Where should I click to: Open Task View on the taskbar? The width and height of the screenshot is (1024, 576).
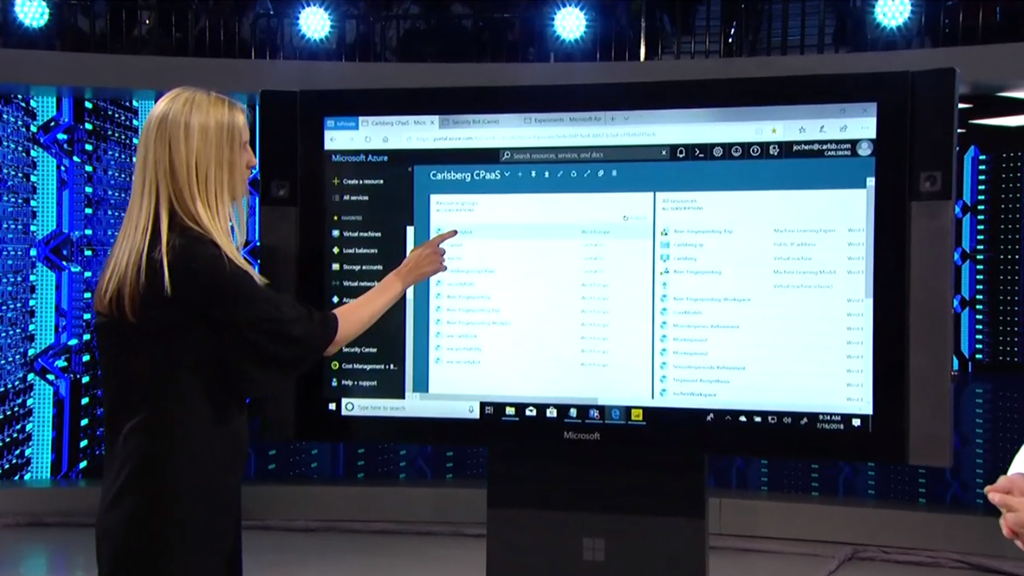(x=489, y=410)
